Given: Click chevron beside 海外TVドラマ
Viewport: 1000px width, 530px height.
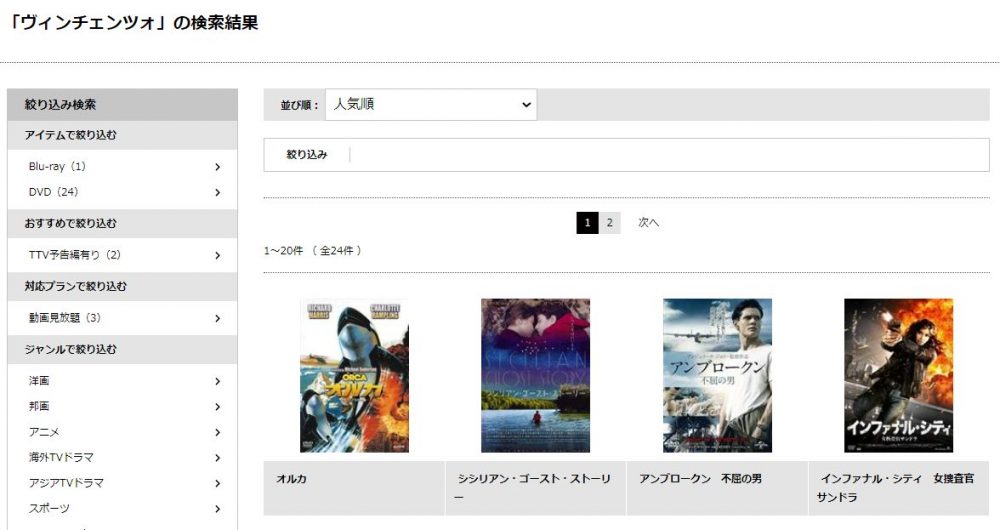Looking at the screenshot, I should coord(217,458).
